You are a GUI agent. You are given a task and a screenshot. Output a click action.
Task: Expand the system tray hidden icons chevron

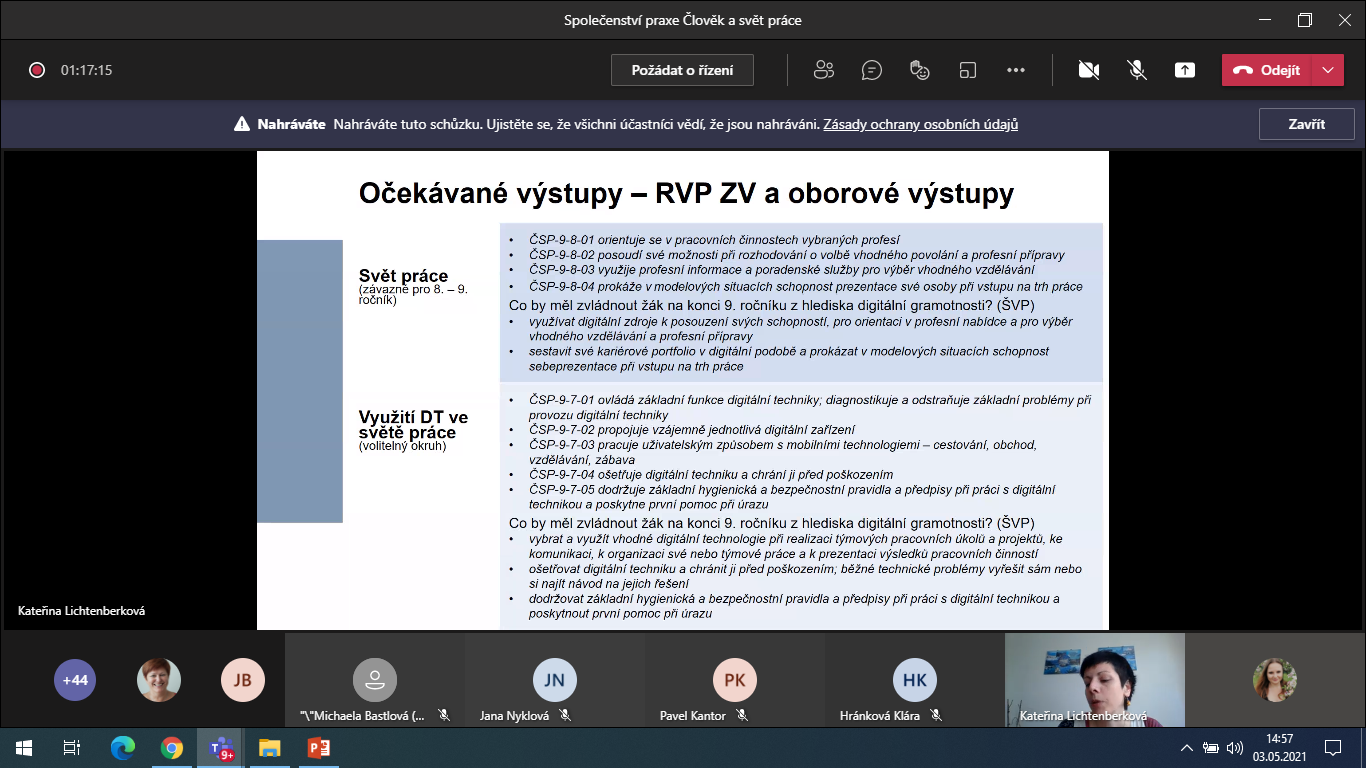coord(1187,748)
